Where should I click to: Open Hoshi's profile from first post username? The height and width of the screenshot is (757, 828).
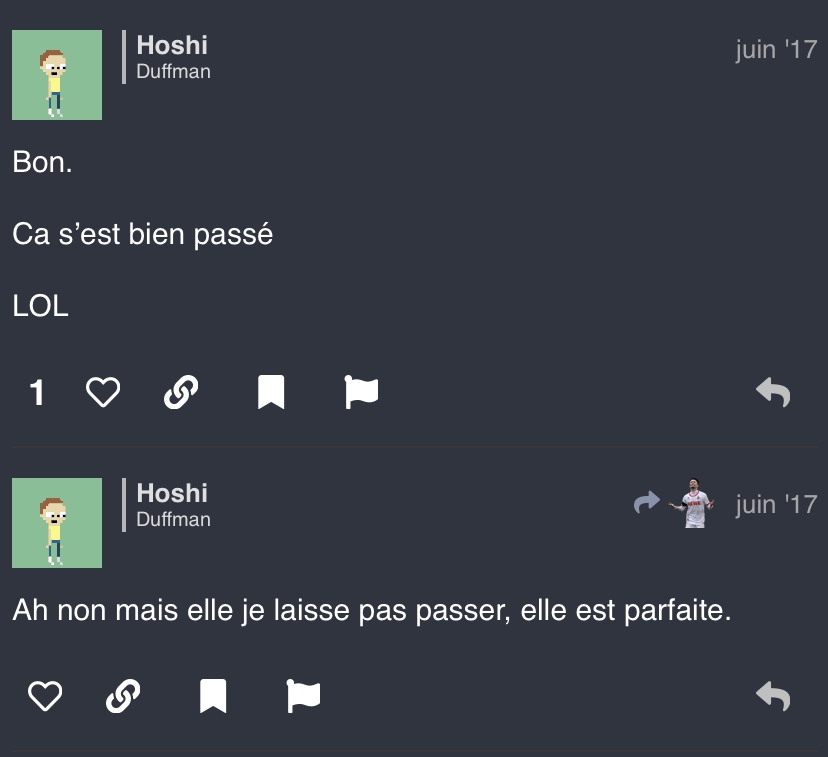172,45
